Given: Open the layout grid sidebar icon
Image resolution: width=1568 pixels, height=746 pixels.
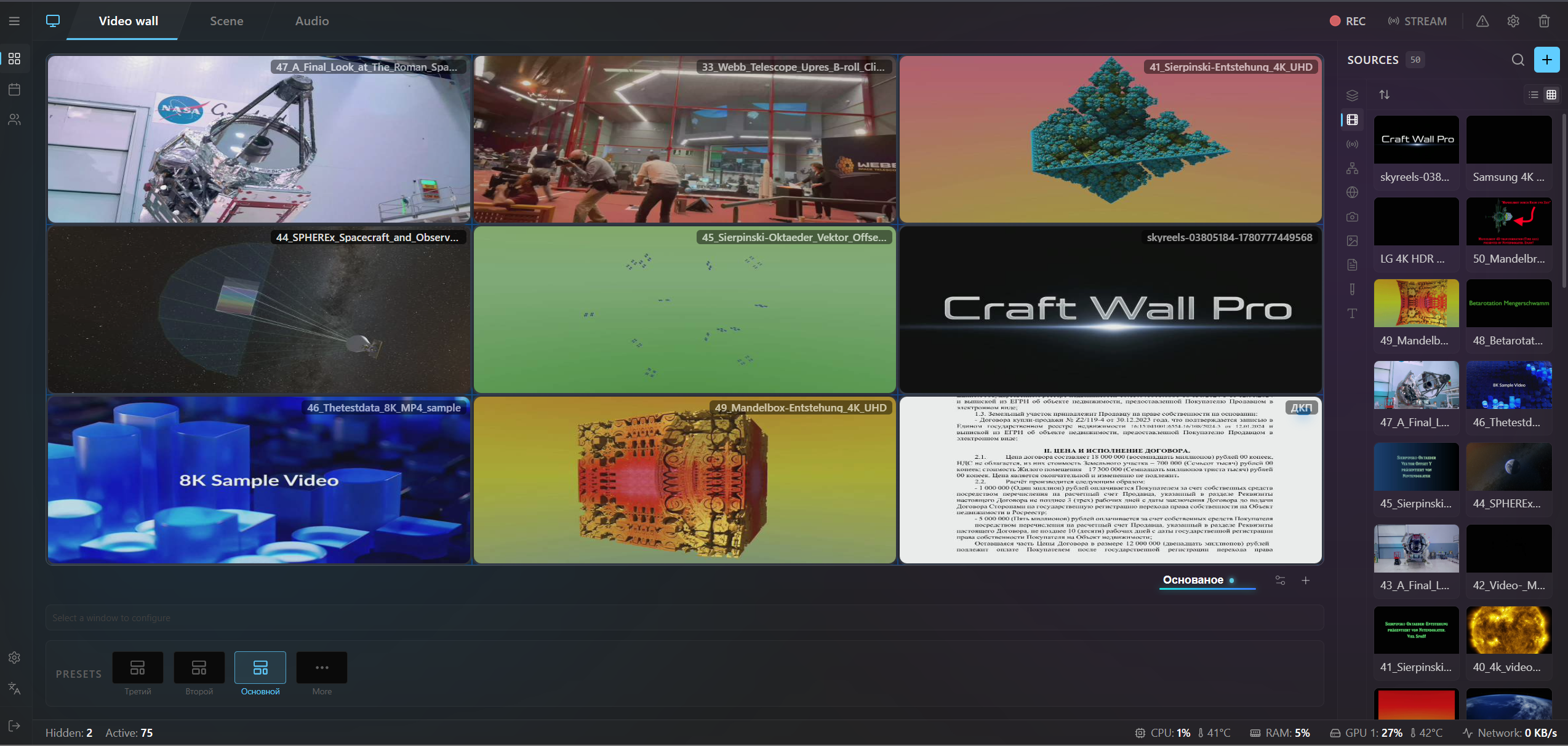Looking at the screenshot, I should coord(14,58).
